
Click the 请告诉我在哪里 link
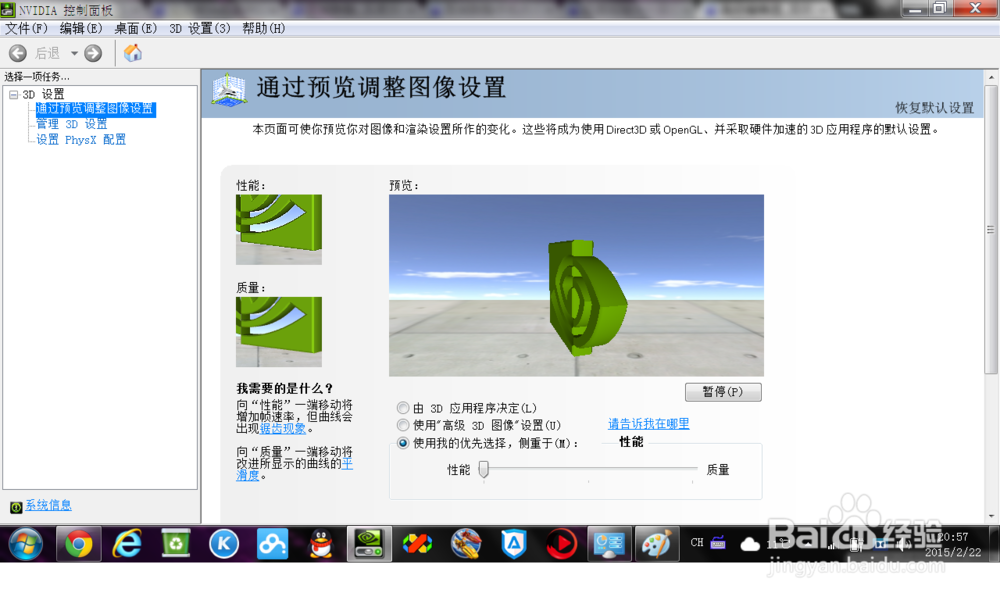click(x=649, y=424)
